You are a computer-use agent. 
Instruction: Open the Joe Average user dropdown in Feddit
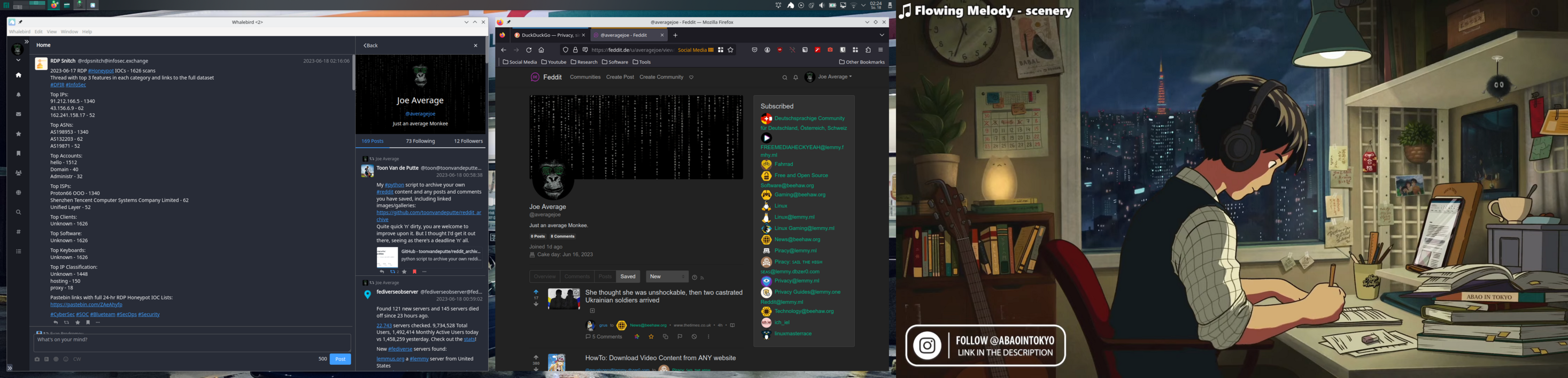click(829, 78)
